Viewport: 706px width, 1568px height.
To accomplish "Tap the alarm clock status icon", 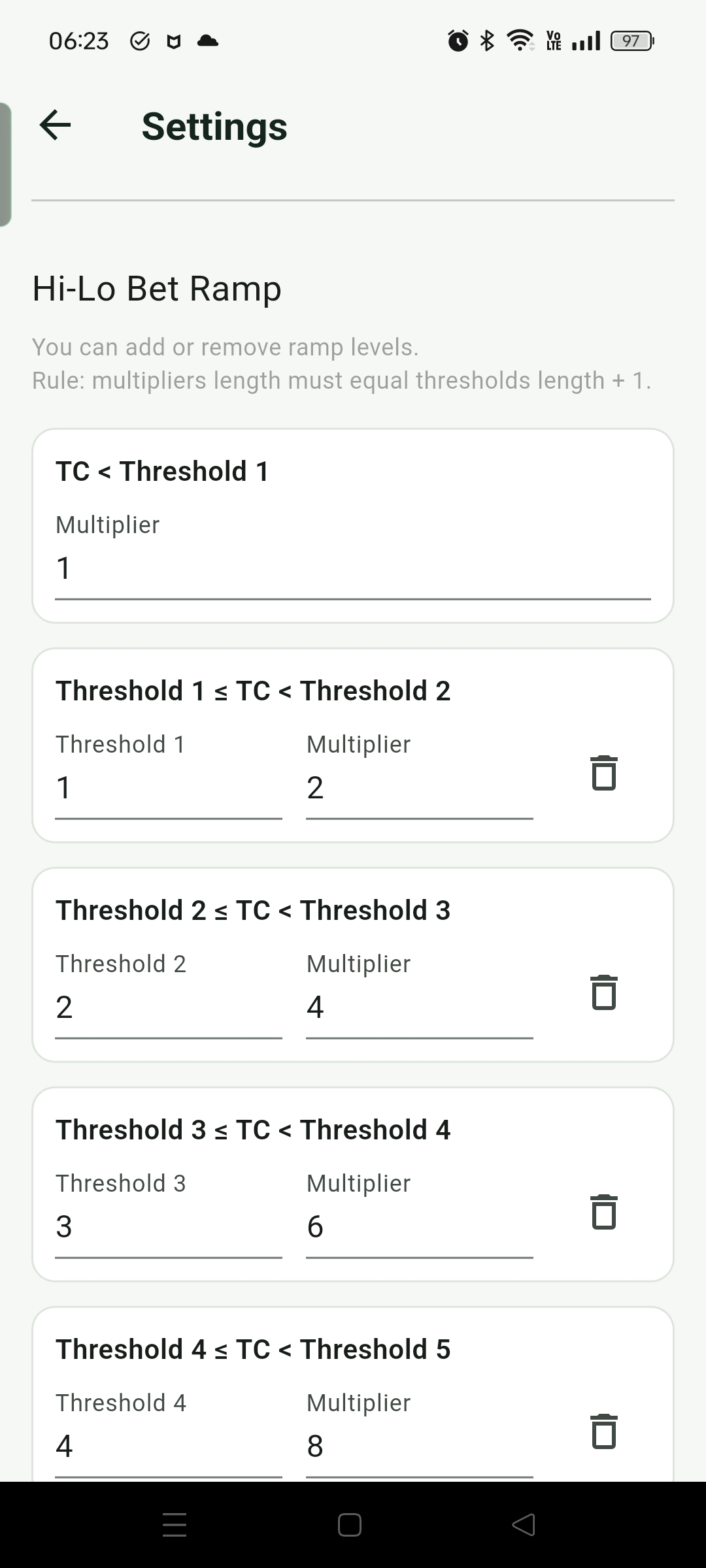I will tap(458, 41).
